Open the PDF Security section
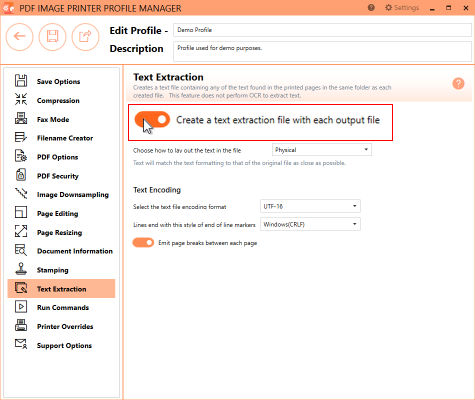Screen dimensions: 475x400 click(x=61, y=176)
